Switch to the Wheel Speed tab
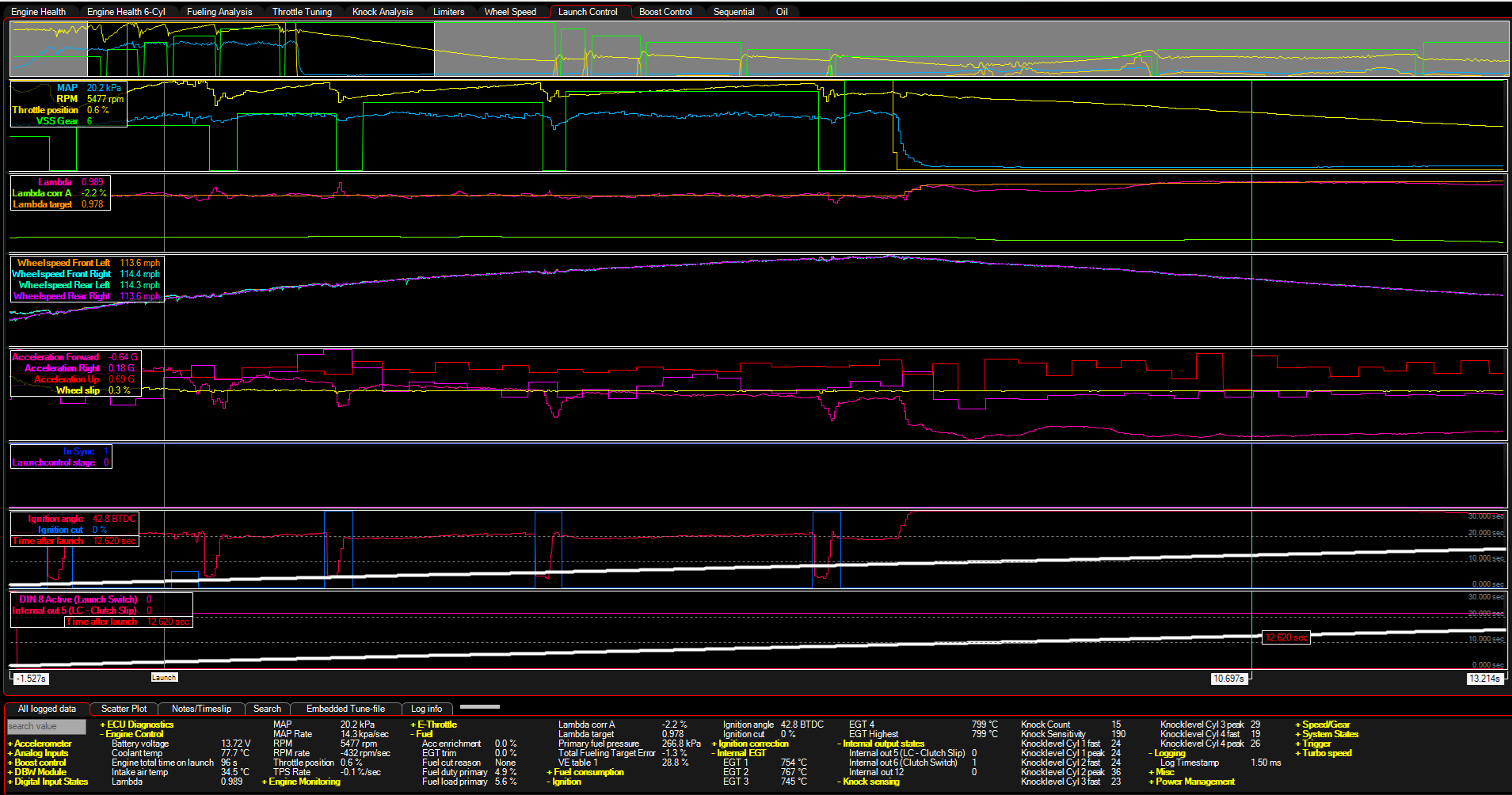 click(510, 12)
